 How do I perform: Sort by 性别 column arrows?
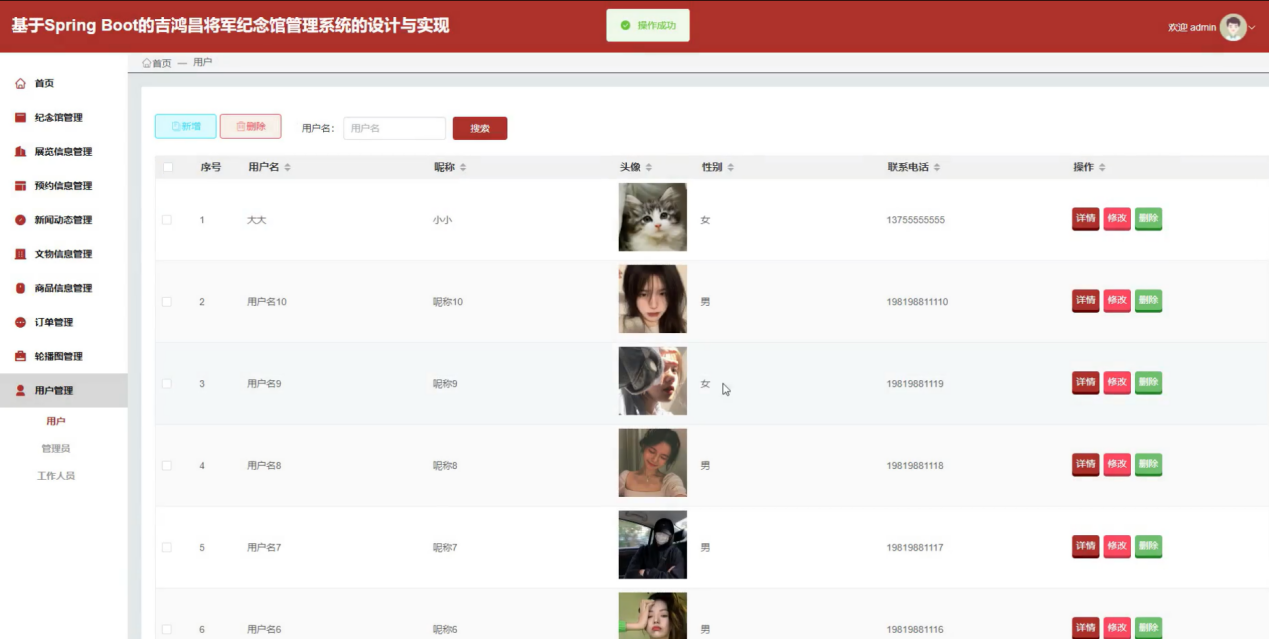730,167
